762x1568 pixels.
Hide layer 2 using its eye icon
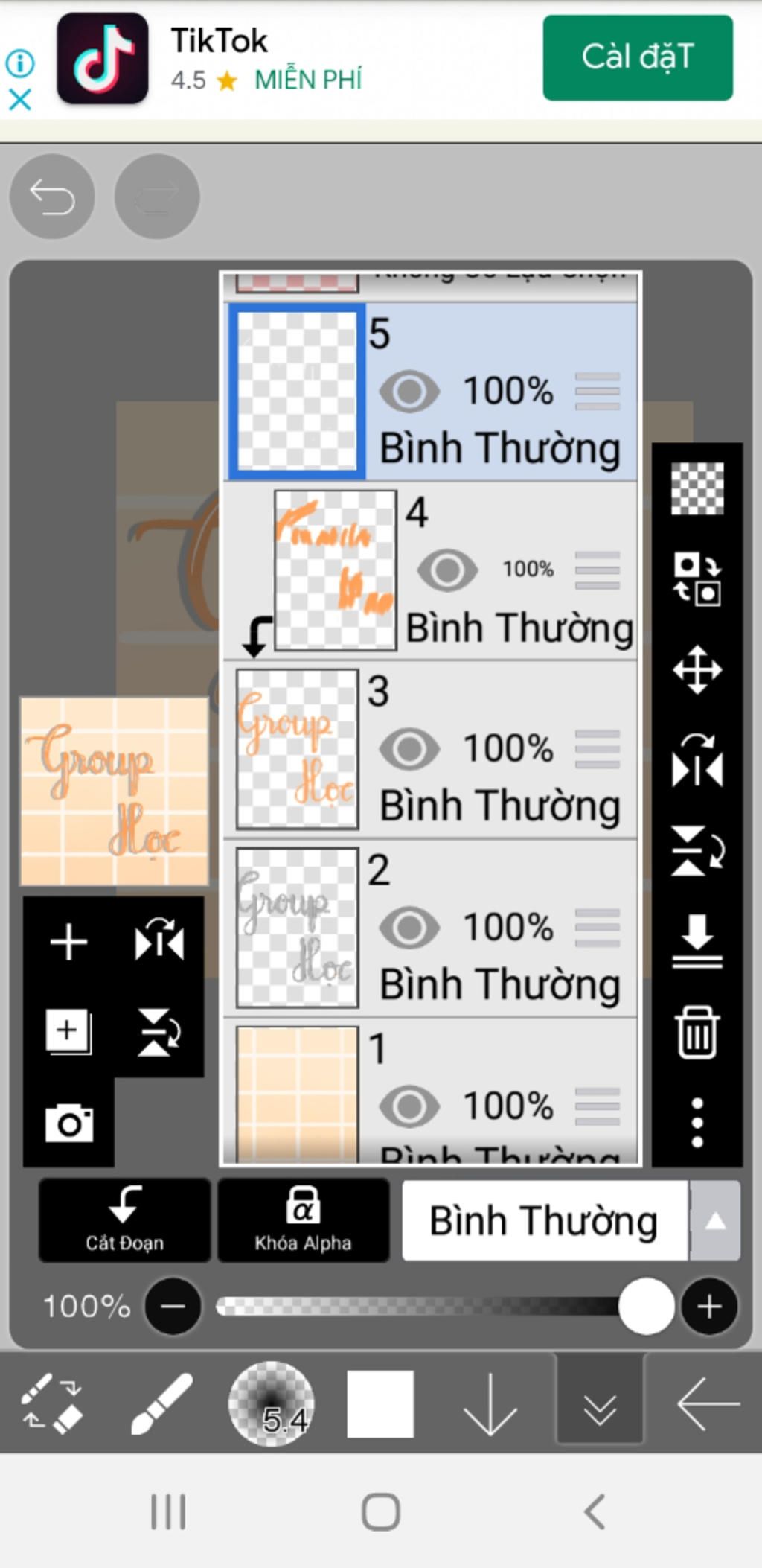[x=409, y=928]
